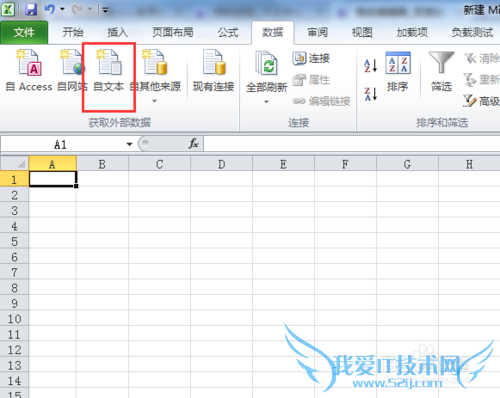Viewport: 500px width, 398px height.
Task: Click into the formula bar input
Action: pyautogui.click(x=352, y=144)
